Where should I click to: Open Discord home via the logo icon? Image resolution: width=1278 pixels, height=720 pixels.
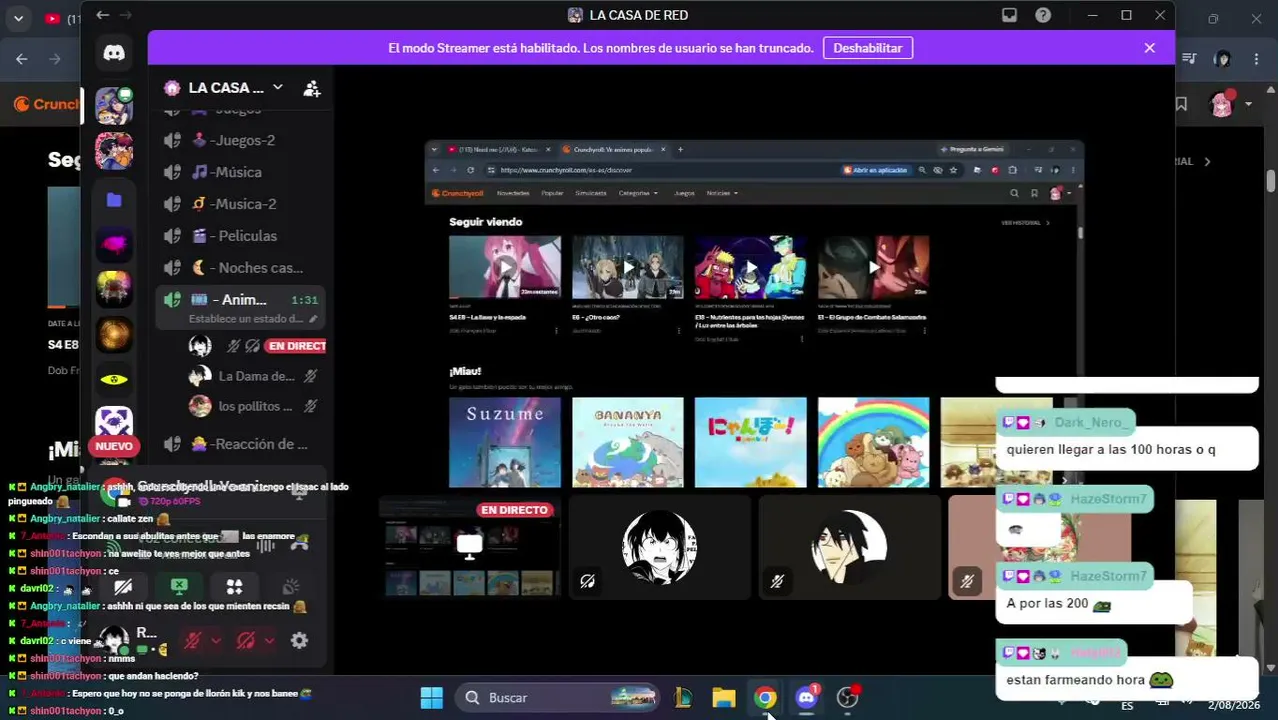[114, 53]
